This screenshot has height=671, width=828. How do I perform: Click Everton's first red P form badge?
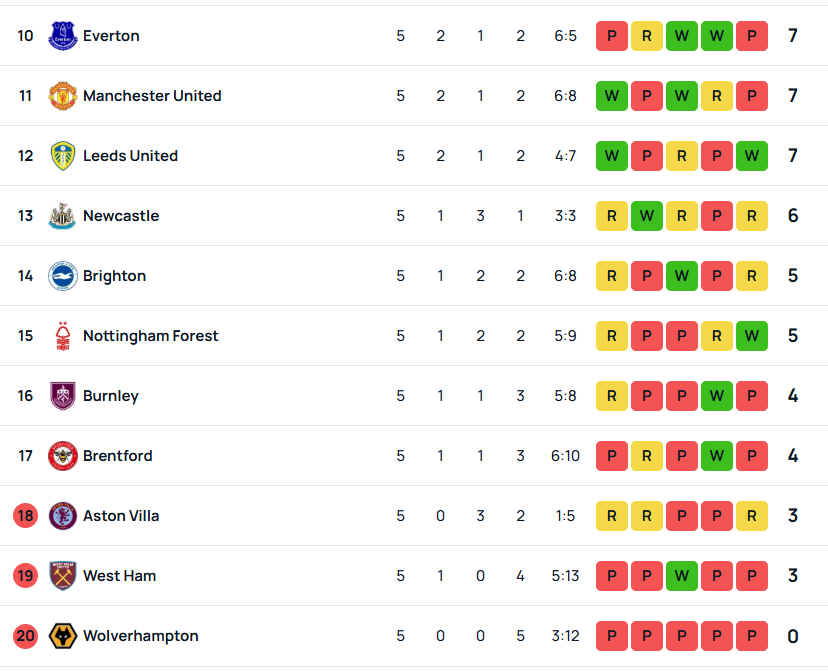click(x=612, y=36)
